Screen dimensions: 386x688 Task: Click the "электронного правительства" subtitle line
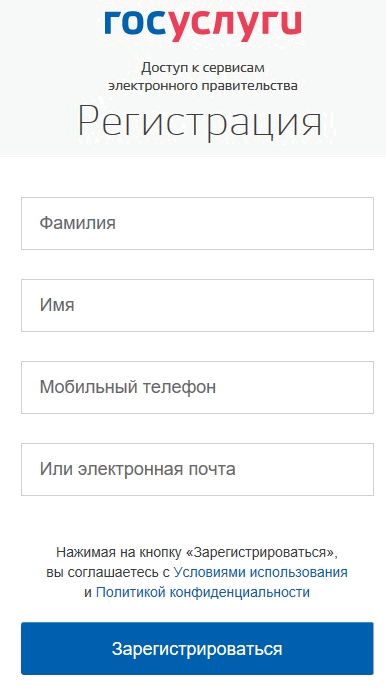pos(203,85)
